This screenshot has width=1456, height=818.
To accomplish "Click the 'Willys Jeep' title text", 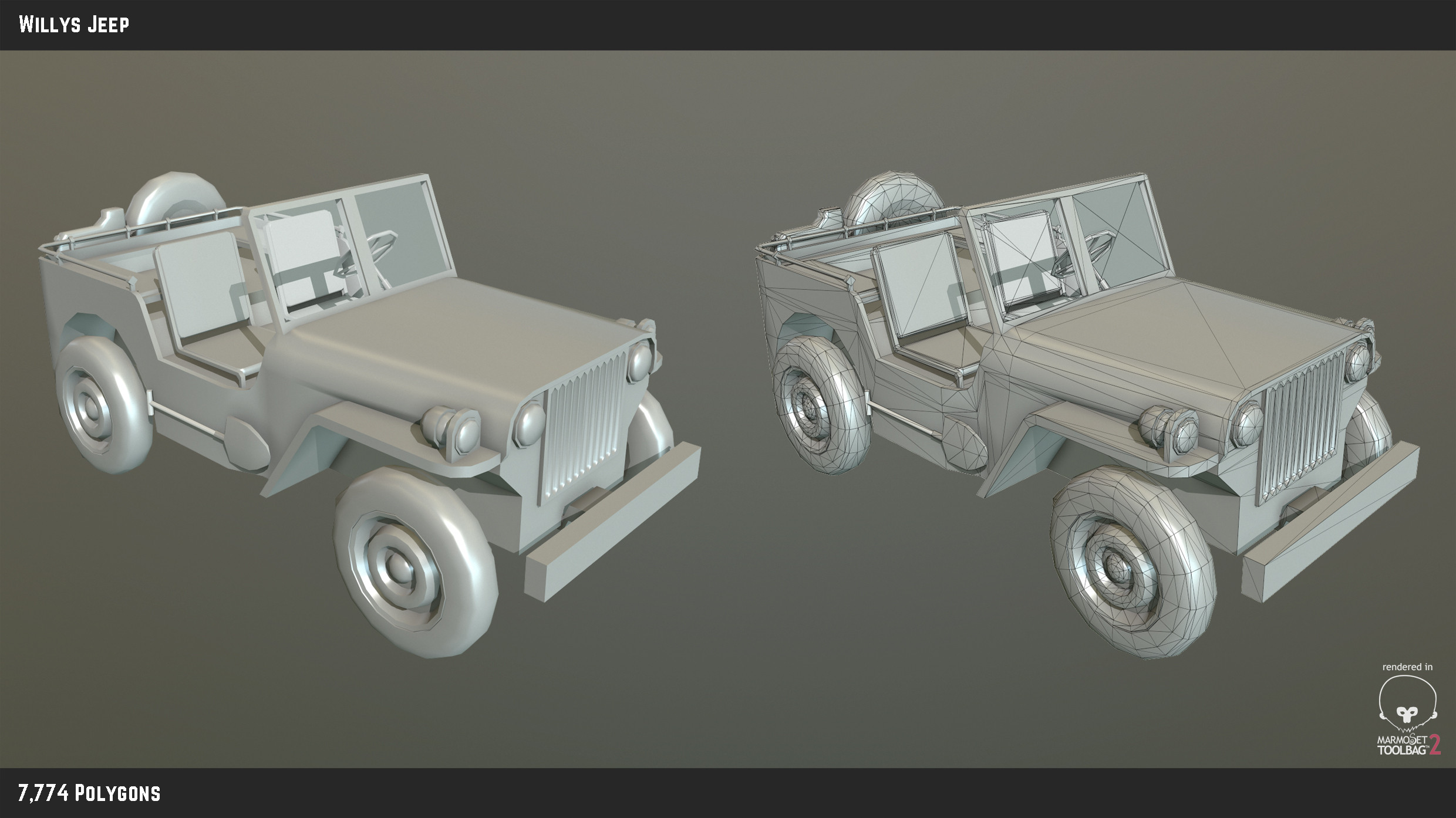I will pos(74,25).
